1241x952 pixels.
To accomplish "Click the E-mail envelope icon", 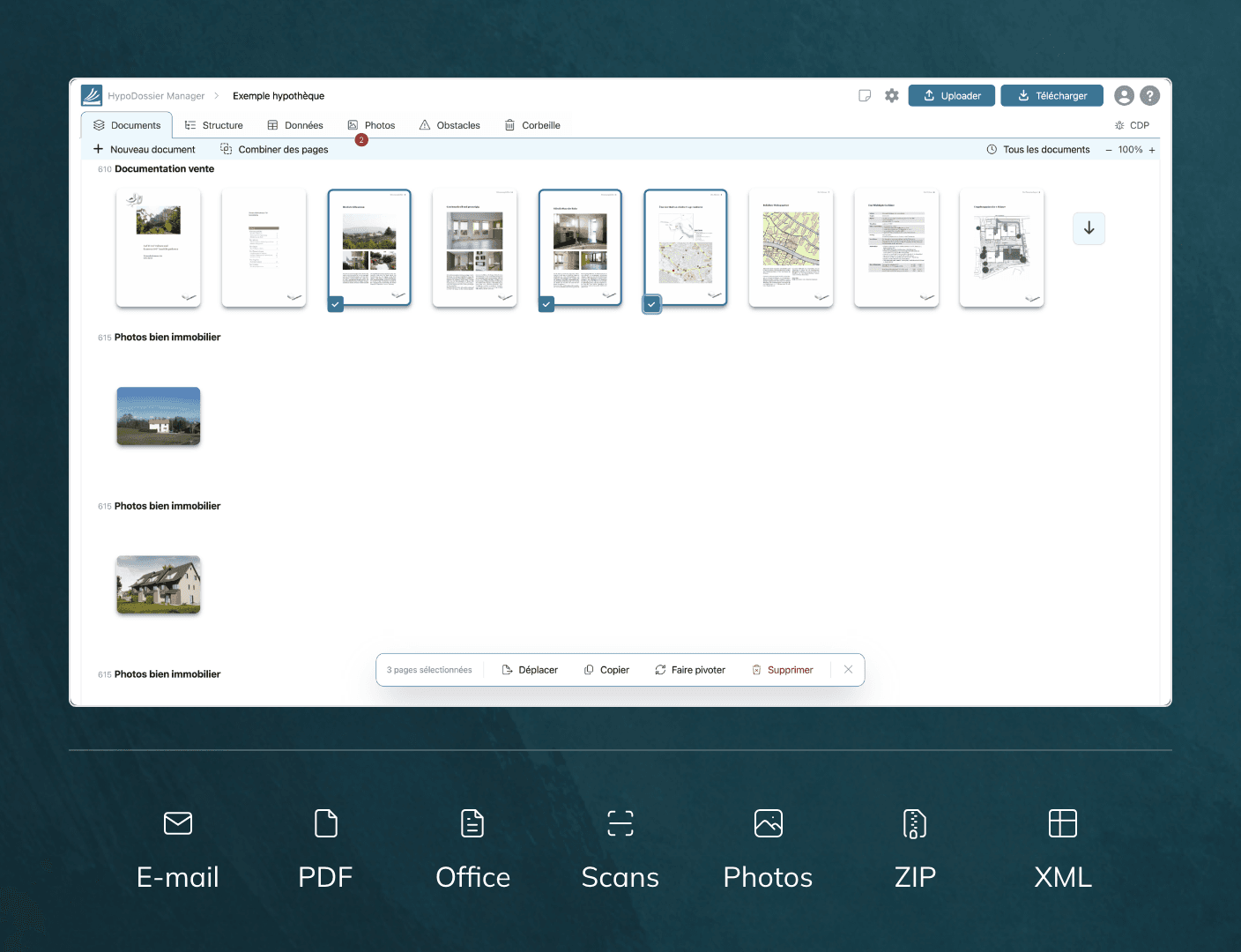I will pos(178,823).
